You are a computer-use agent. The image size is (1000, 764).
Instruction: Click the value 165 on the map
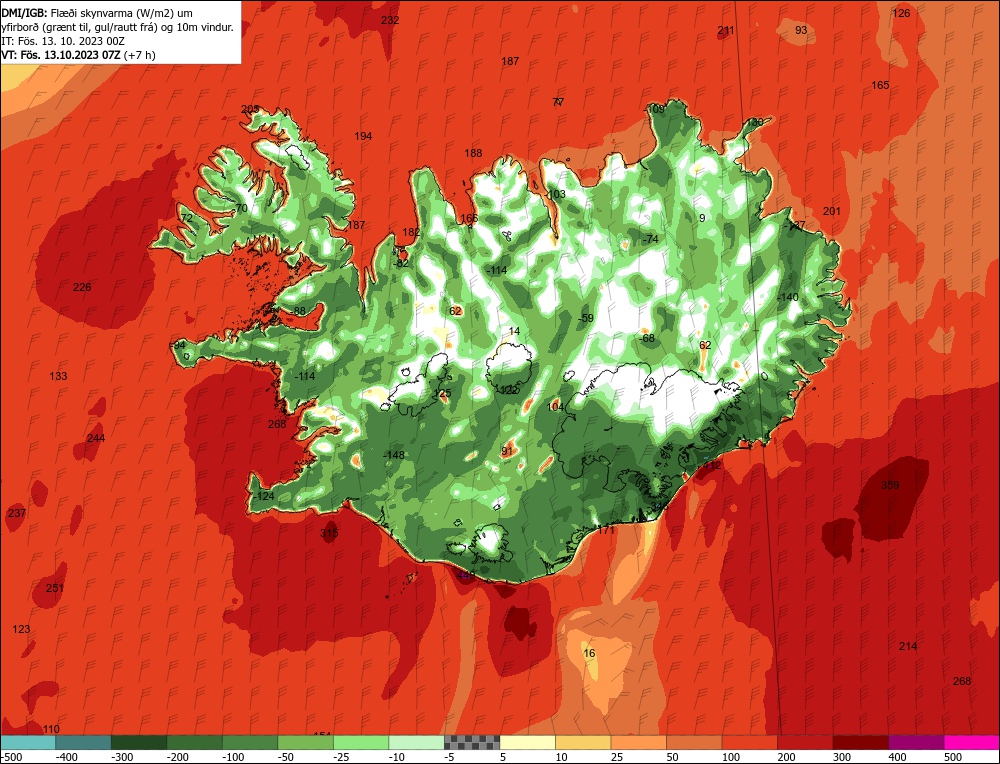click(x=880, y=85)
